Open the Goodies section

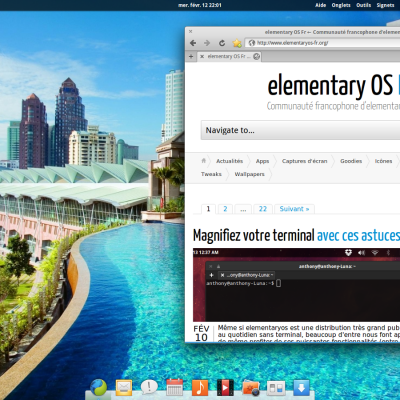(x=351, y=161)
